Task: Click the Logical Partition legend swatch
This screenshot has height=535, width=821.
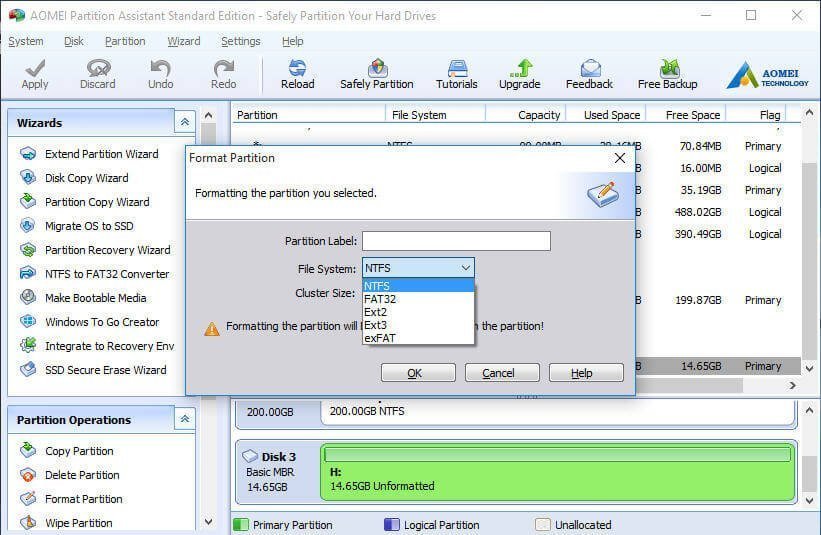Action: [x=392, y=525]
